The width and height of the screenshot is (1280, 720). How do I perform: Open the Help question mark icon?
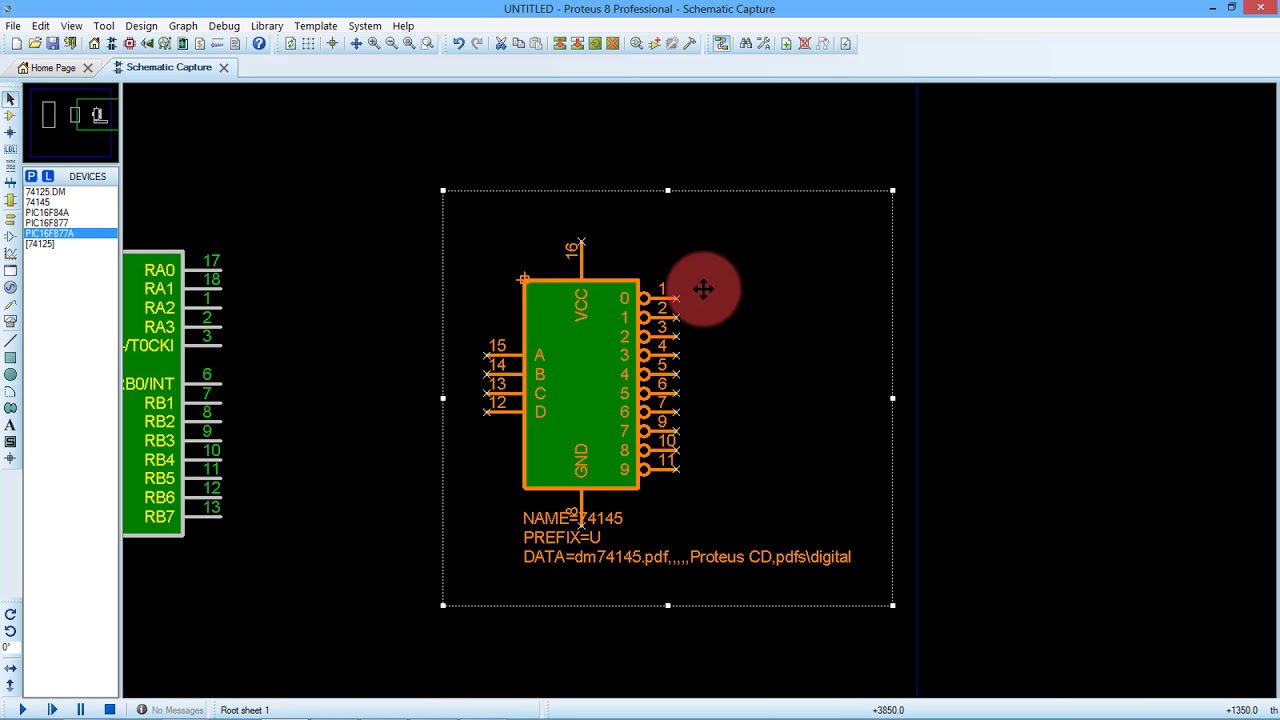tap(259, 43)
